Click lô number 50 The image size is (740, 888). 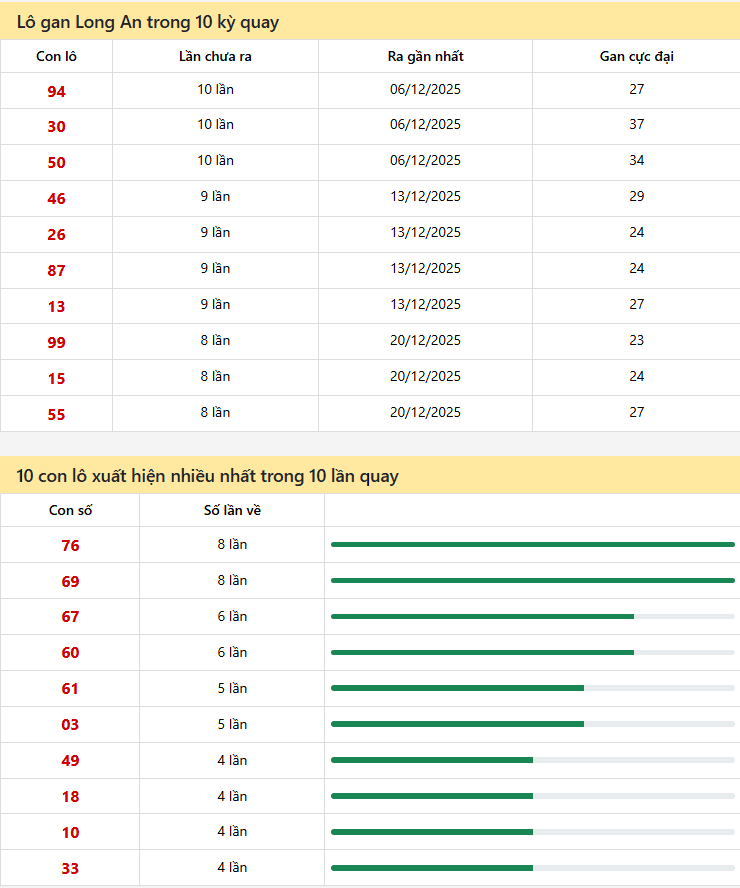56,163
